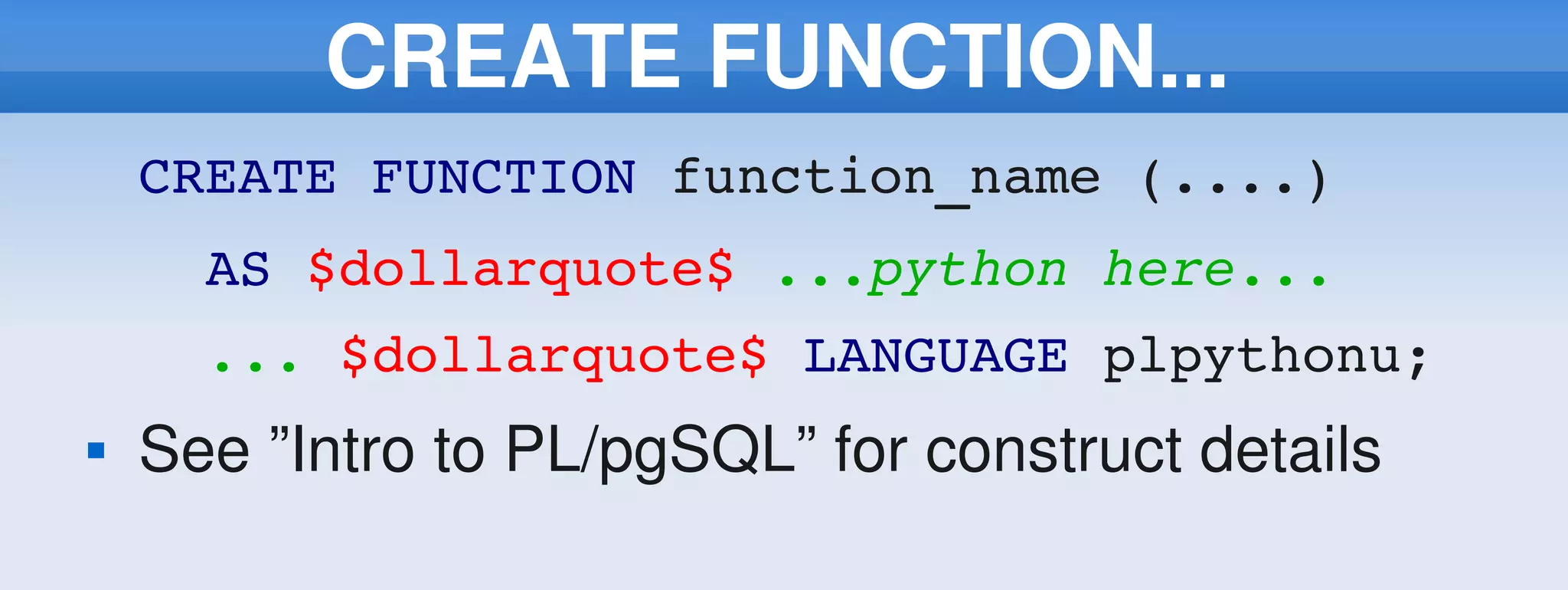Click the 'AS' keyword
This screenshot has height=590, width=1568.
pos(238,270)
